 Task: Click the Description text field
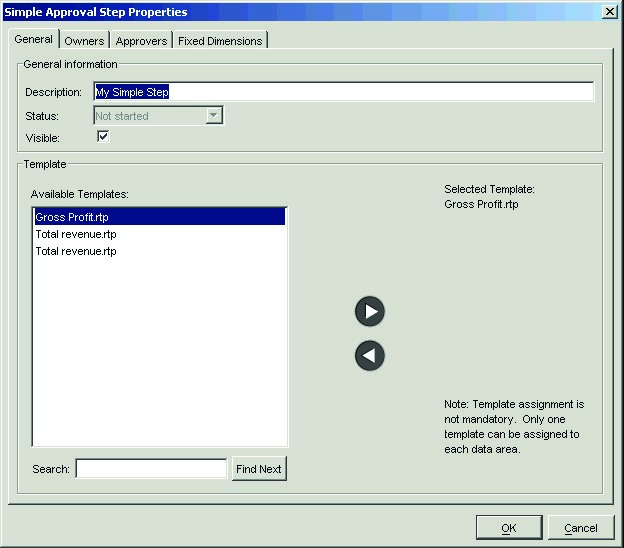point(343,92)
